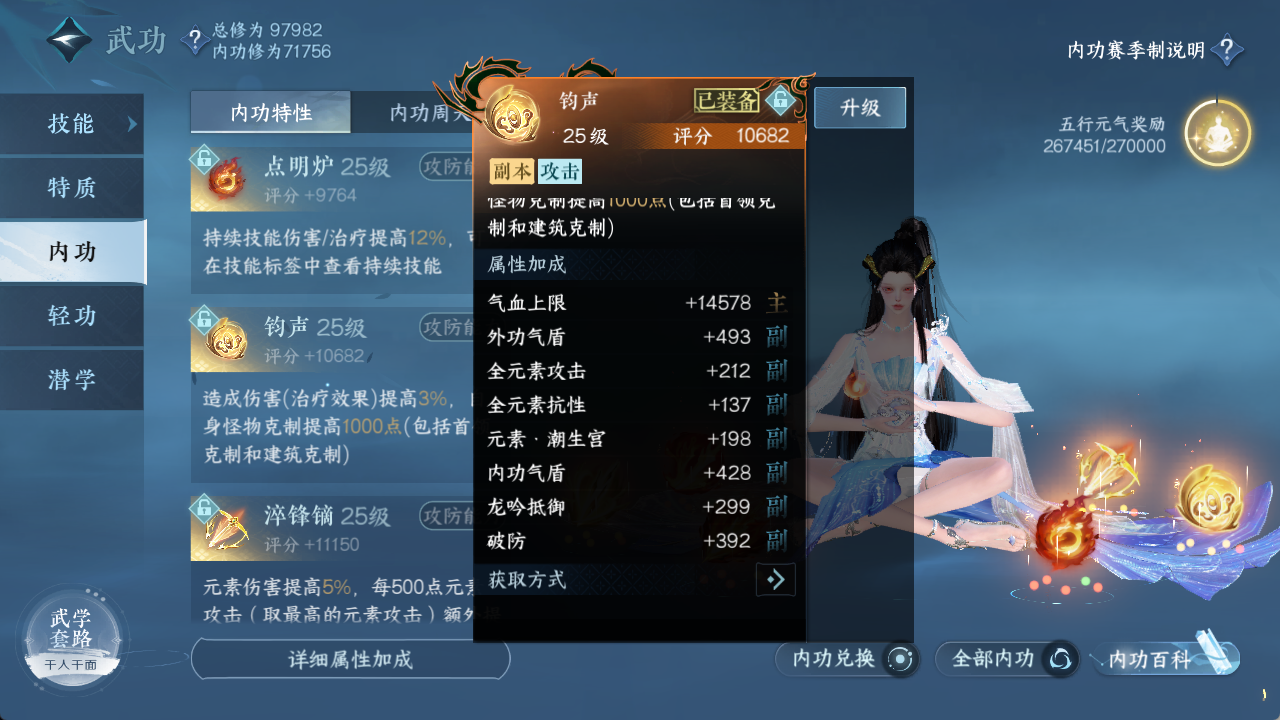Open the 总修为 question mark help icon

pos(194,40)
